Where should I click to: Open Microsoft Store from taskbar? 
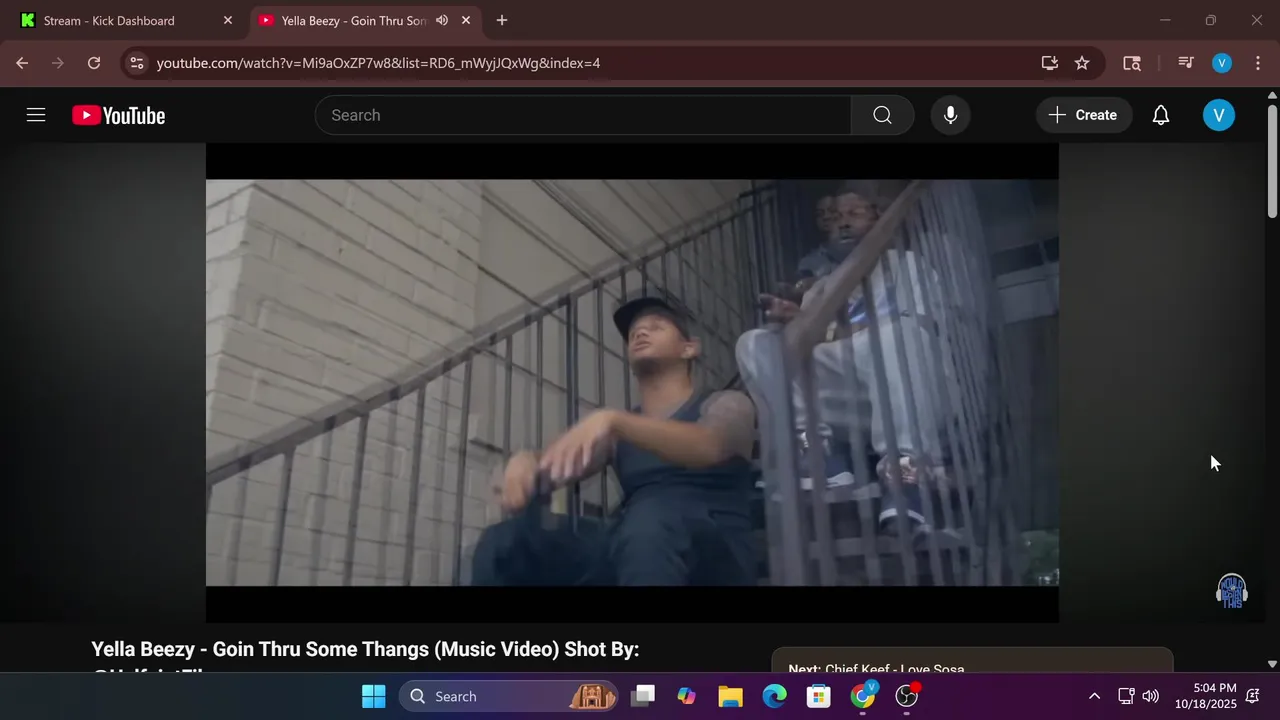coord(819,696)
